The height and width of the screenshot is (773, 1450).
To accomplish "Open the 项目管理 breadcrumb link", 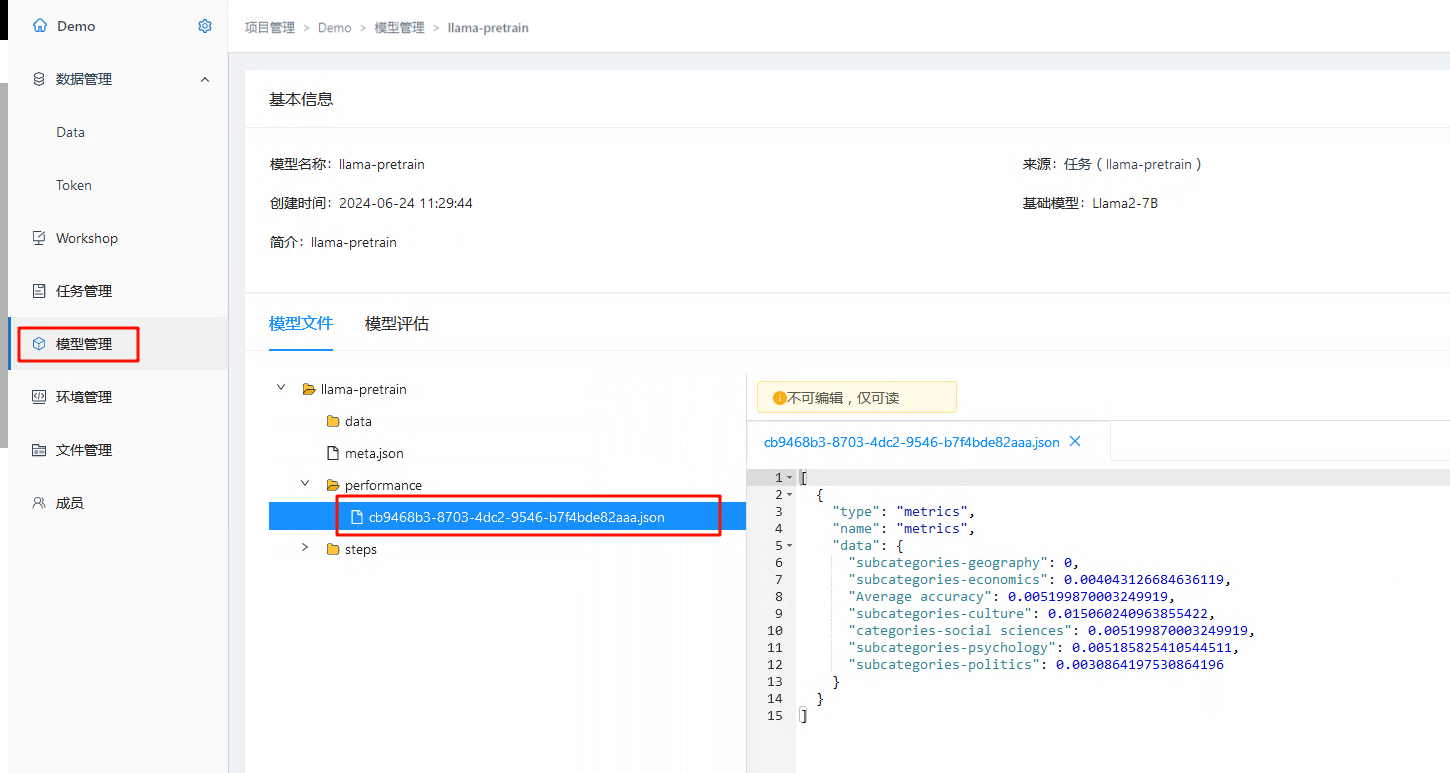I will [x=270, y=28].
